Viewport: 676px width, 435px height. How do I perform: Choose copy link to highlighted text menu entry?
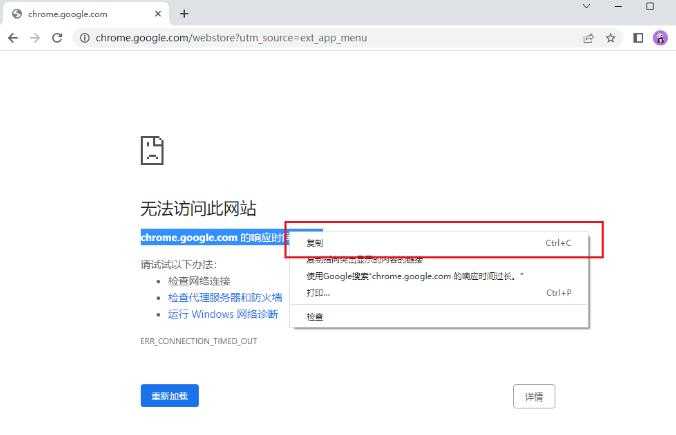tap(441, 260)
